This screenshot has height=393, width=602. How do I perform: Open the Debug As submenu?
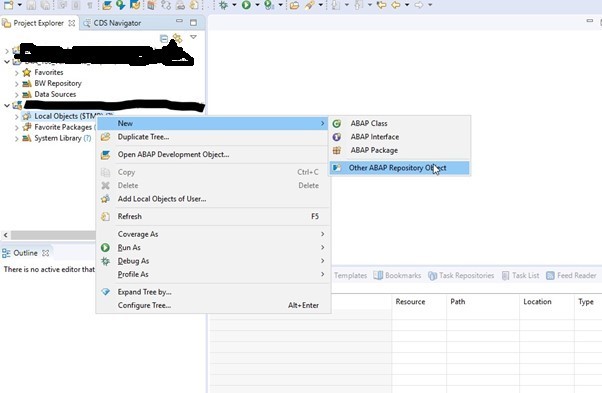point(213,261)
